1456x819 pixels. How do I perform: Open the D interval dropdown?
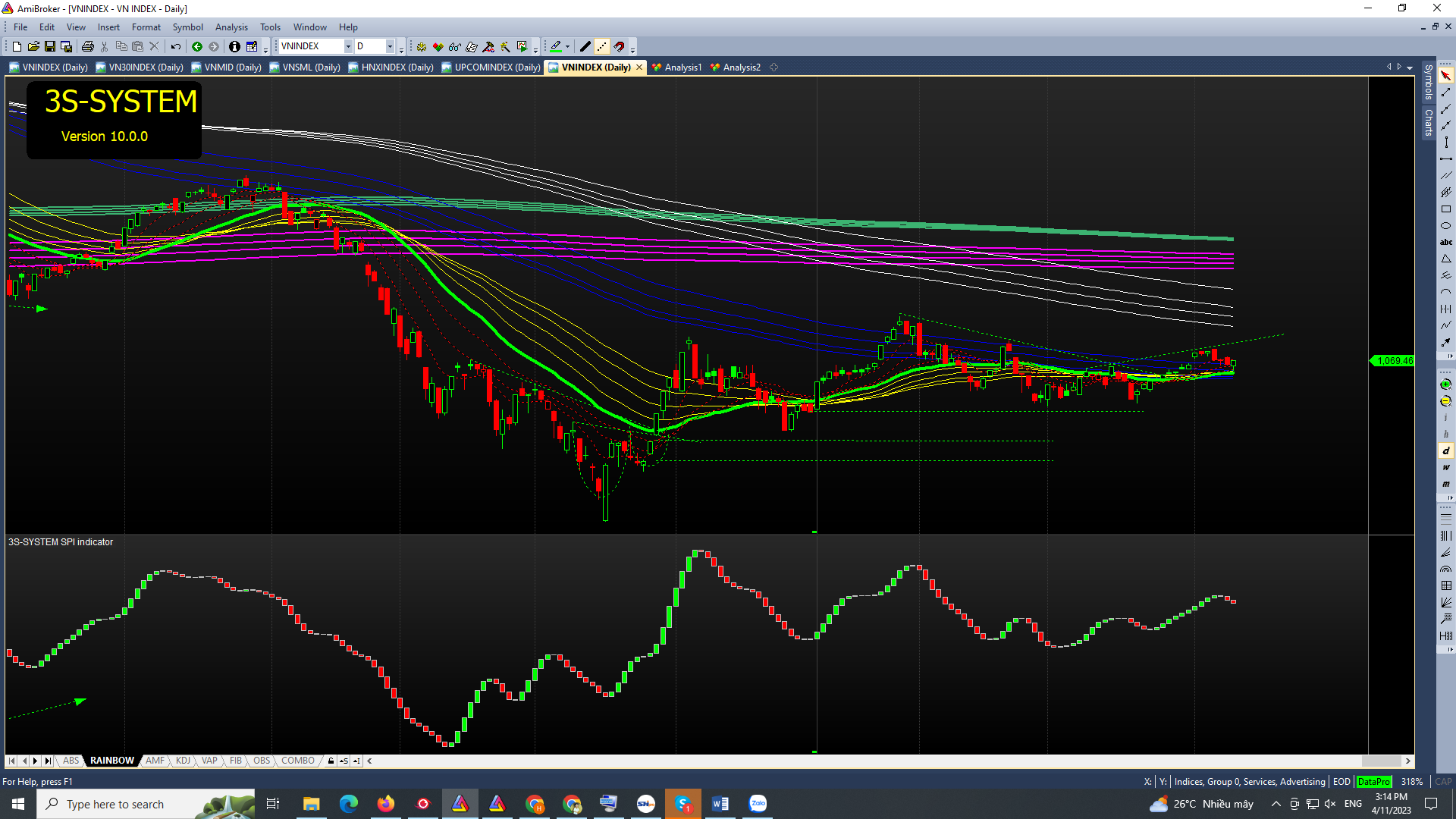click(x=390, y=47)
